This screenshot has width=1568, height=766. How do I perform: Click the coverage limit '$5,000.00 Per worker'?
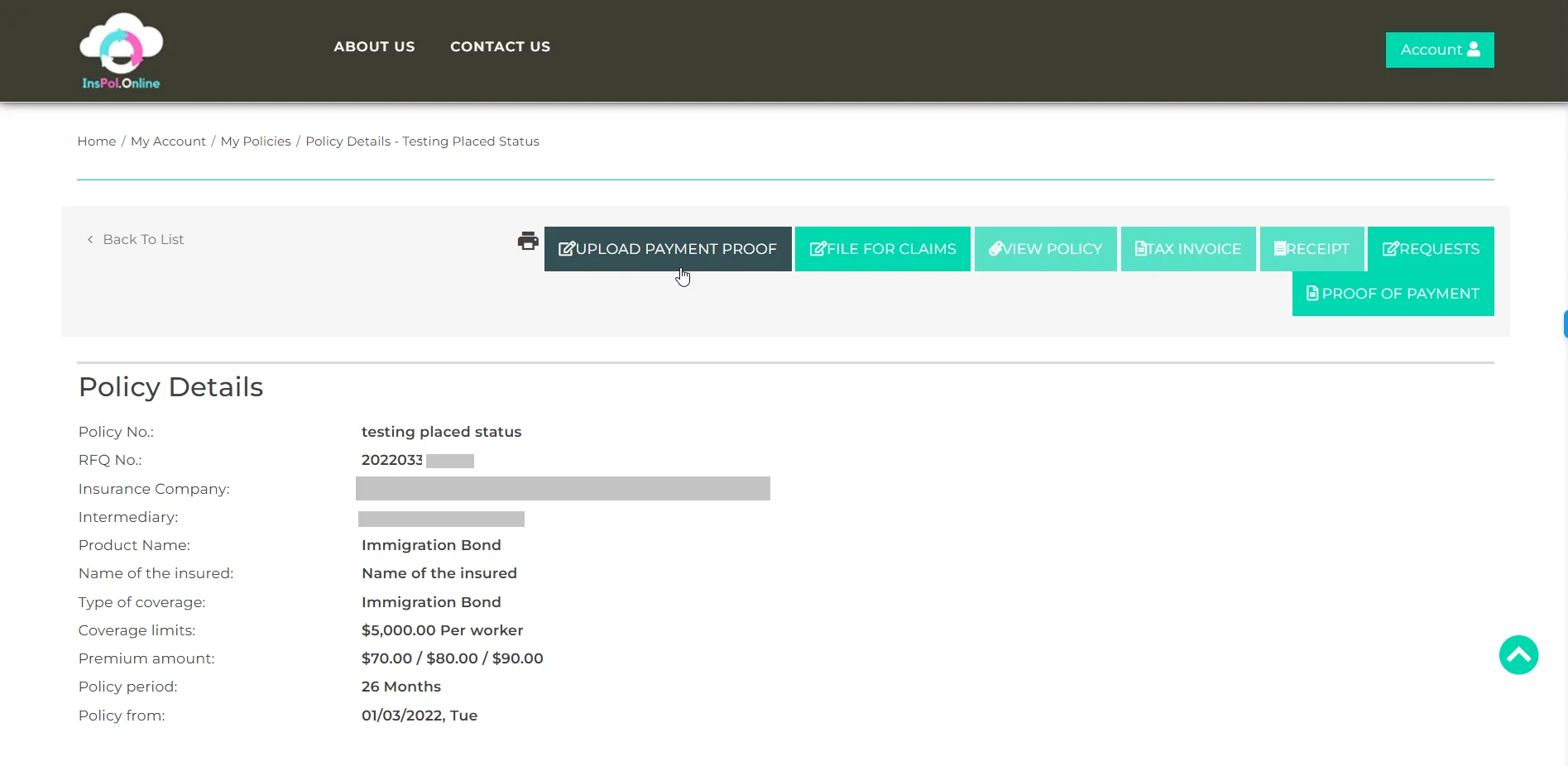pos(442,630)
